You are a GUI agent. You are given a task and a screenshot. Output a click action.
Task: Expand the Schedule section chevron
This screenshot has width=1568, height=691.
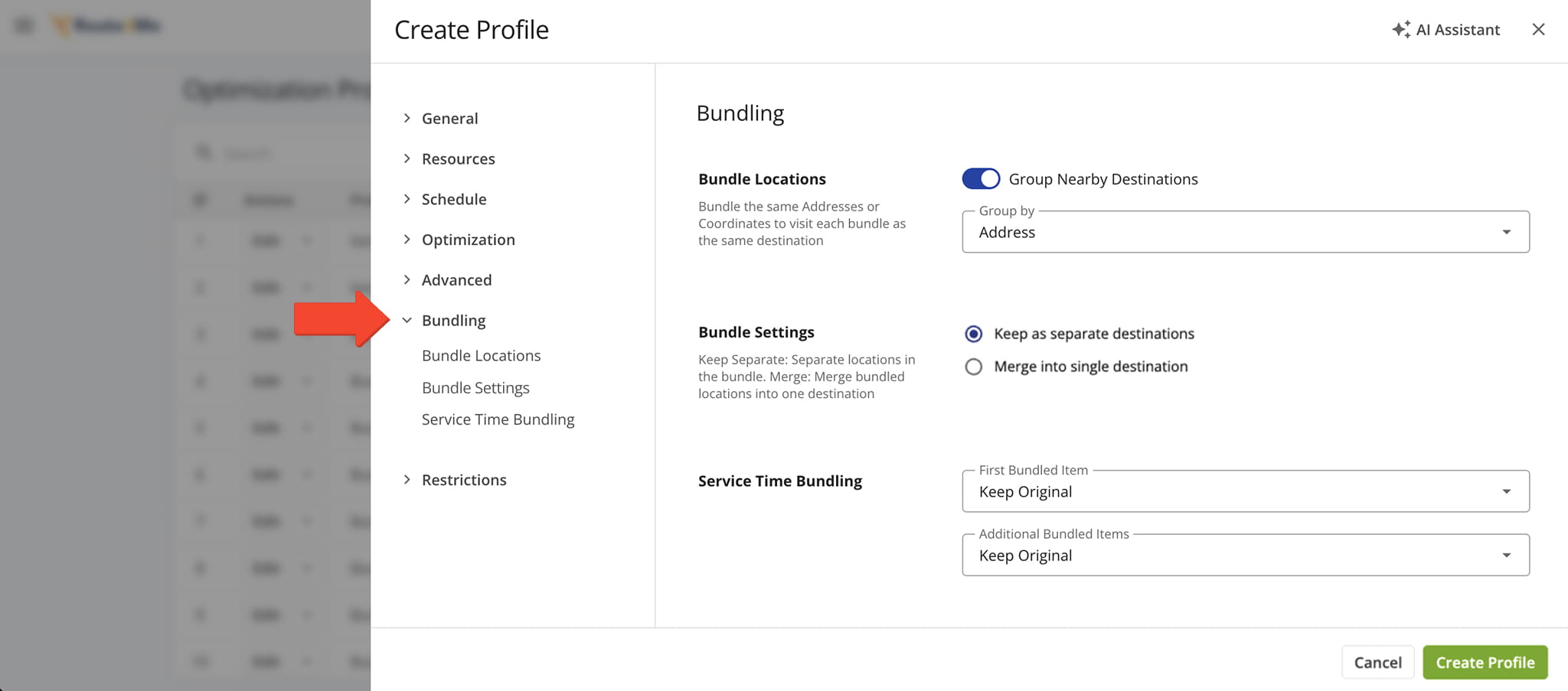[407, 199]
